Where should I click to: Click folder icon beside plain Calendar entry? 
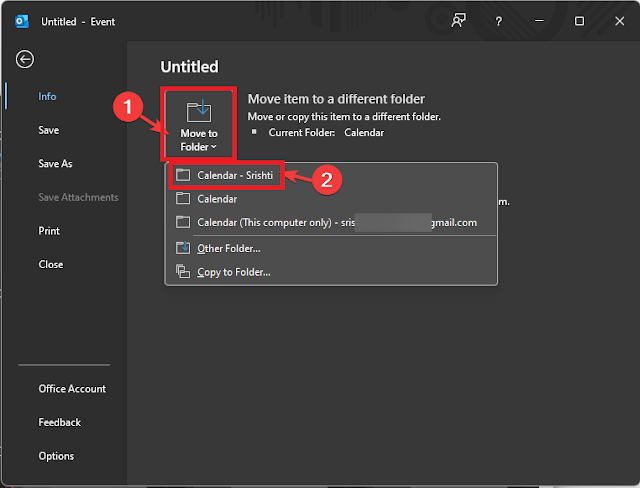click(x=183, y=199)
